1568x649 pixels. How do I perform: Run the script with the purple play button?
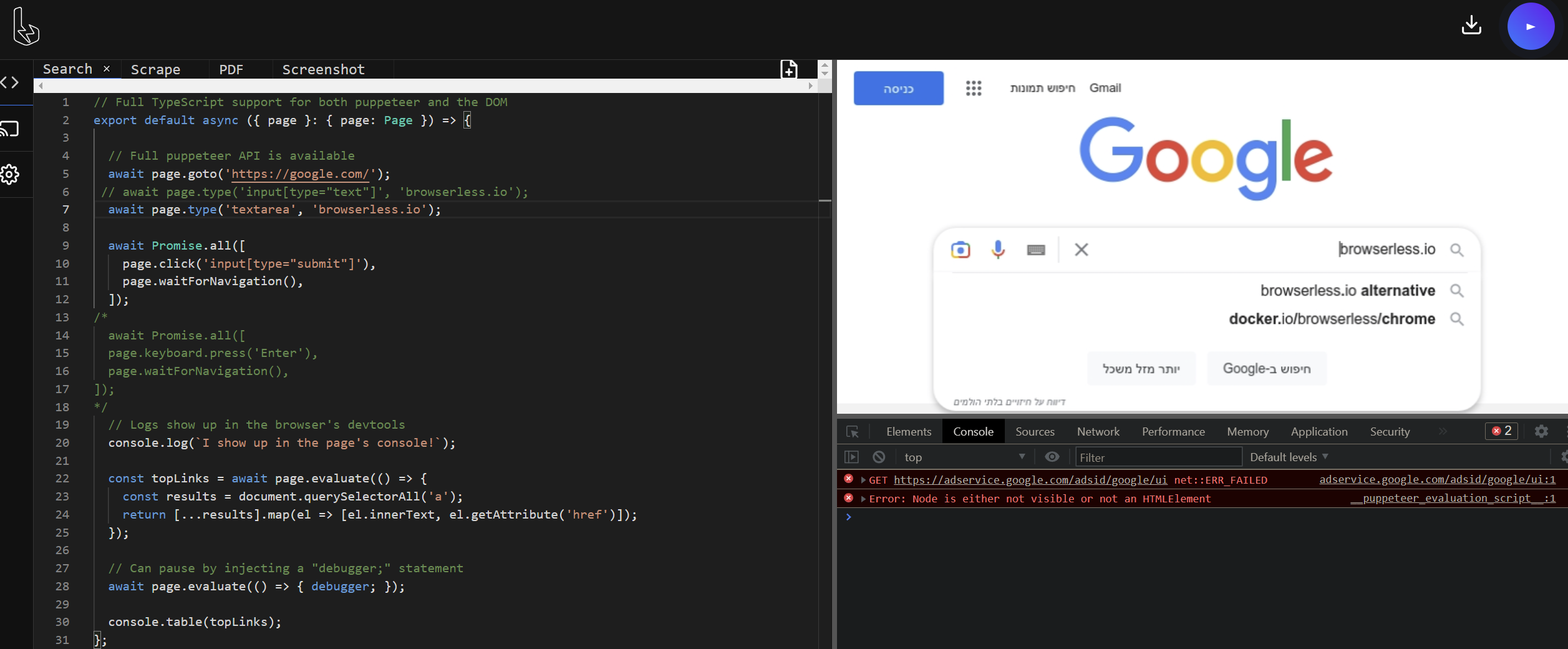coord(1530,26)
